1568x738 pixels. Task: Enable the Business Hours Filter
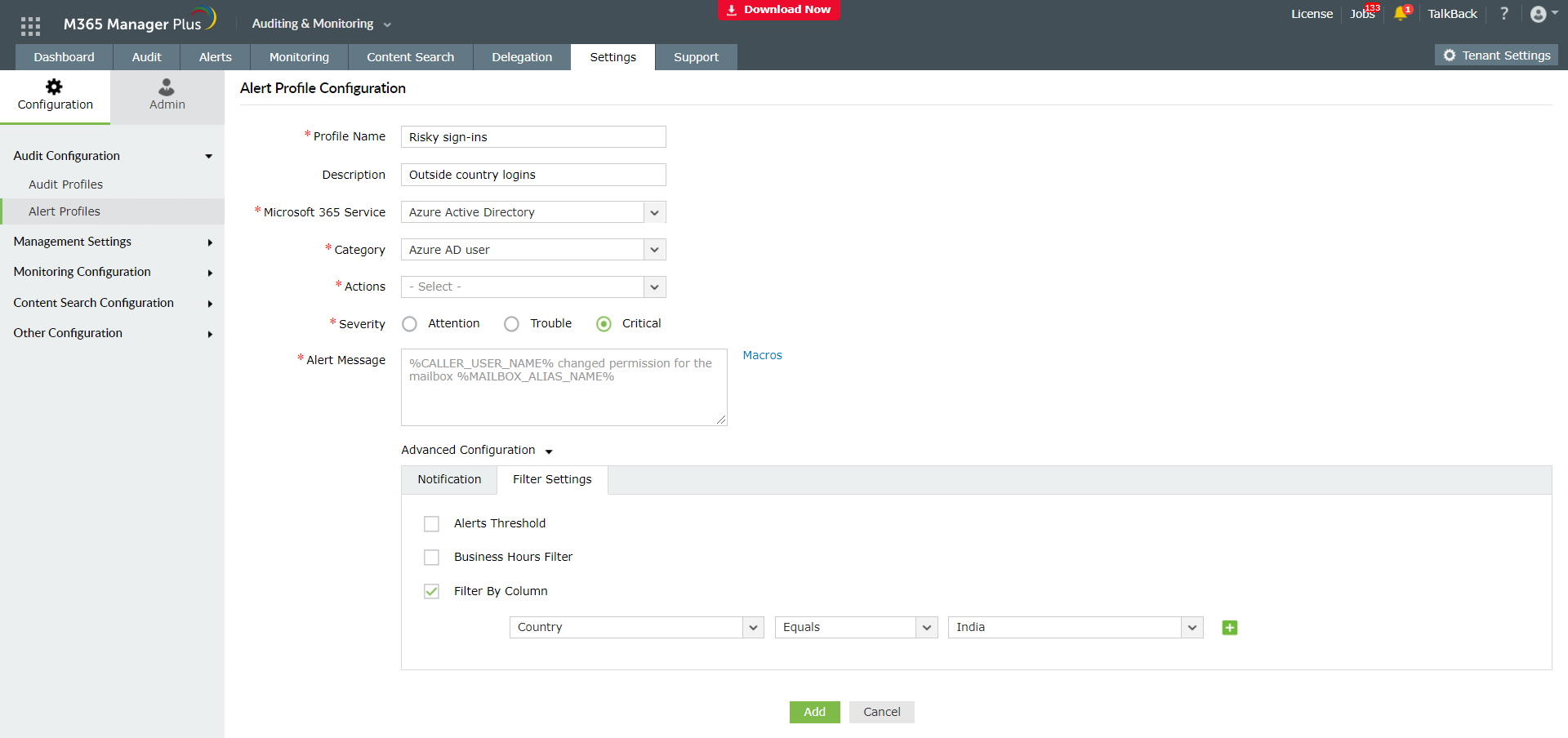click(x=431, y=557)
